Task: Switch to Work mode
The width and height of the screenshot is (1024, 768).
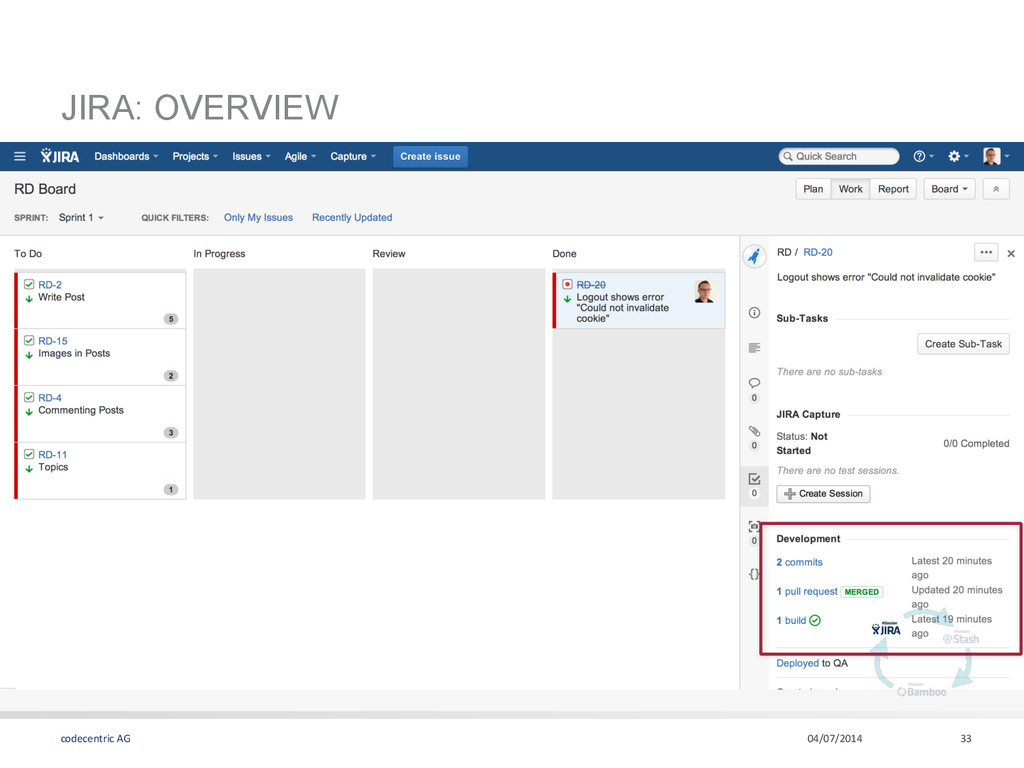Action: coord(850,189)
